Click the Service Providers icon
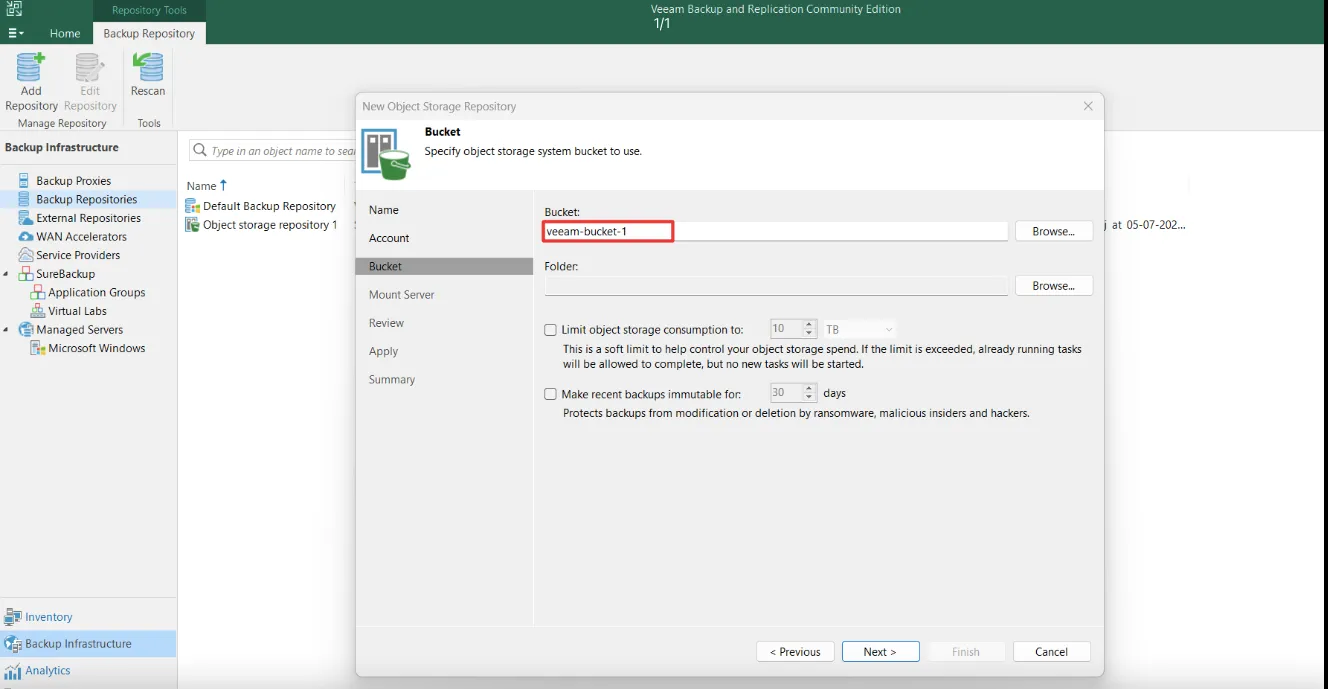 click(25, 255)
